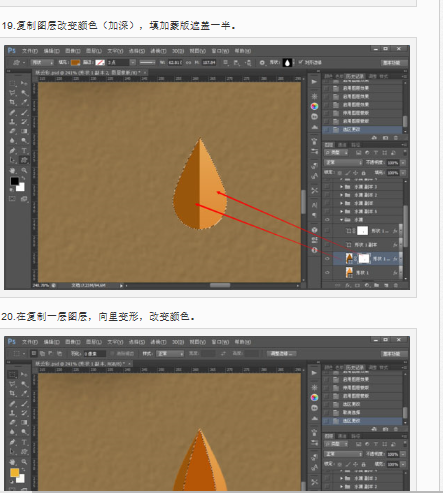Select Rectangular Marquee tool in lower Photoshop window
Screen dimensions: 443x493
[13, 374]
